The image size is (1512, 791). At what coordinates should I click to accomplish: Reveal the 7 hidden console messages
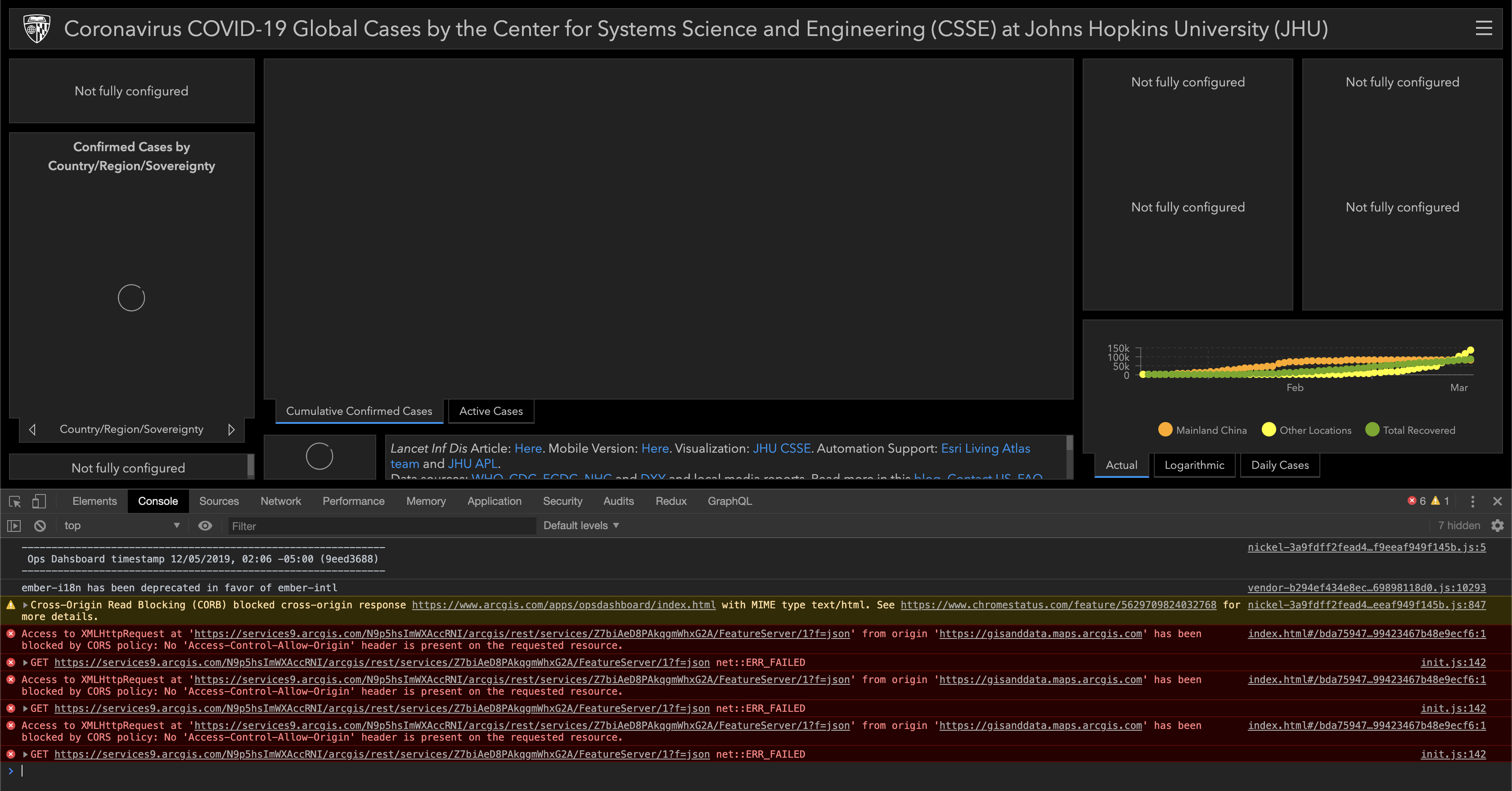(x=1459, y=526)
